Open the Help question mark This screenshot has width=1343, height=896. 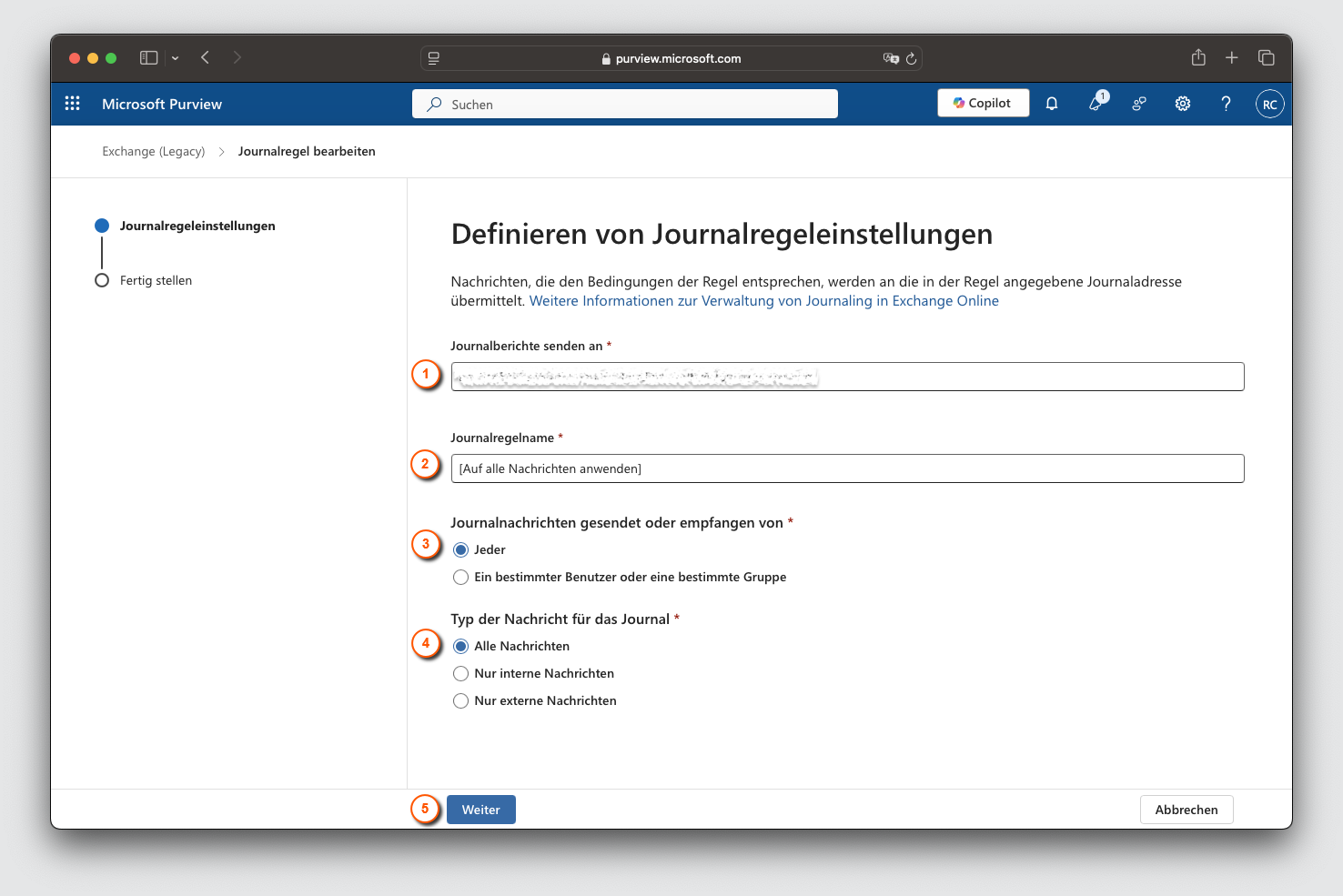[1226, 104]
